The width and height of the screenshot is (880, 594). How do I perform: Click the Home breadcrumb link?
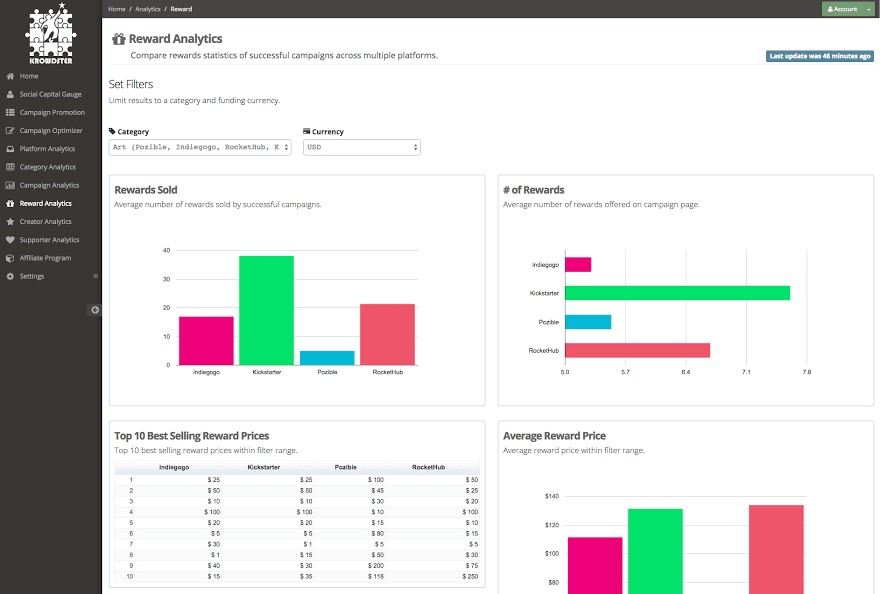(x=117, y=9)
